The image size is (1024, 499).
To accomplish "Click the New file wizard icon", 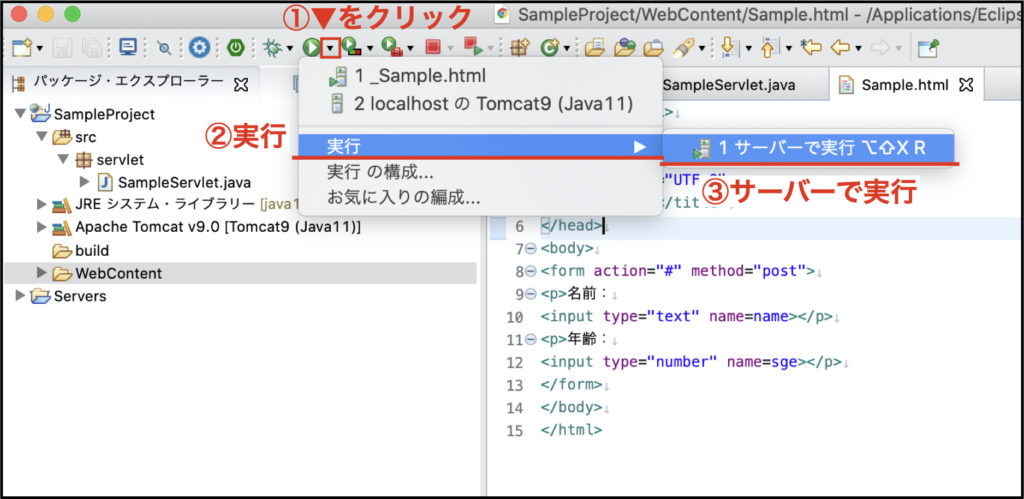I will (x=22, y=47).
